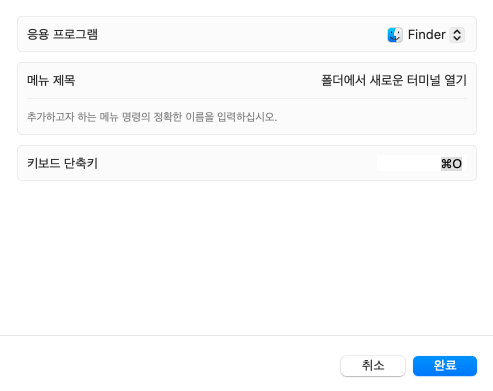Click the hint text about exact menu command name
Image resolution: width=493 pixels, height=391 pixels.
(152, 117)
